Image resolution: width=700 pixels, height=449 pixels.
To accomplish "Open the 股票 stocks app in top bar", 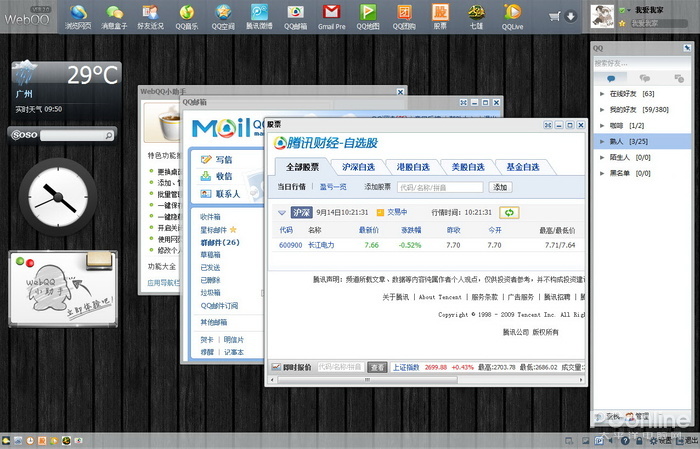I will coord(440,17).
